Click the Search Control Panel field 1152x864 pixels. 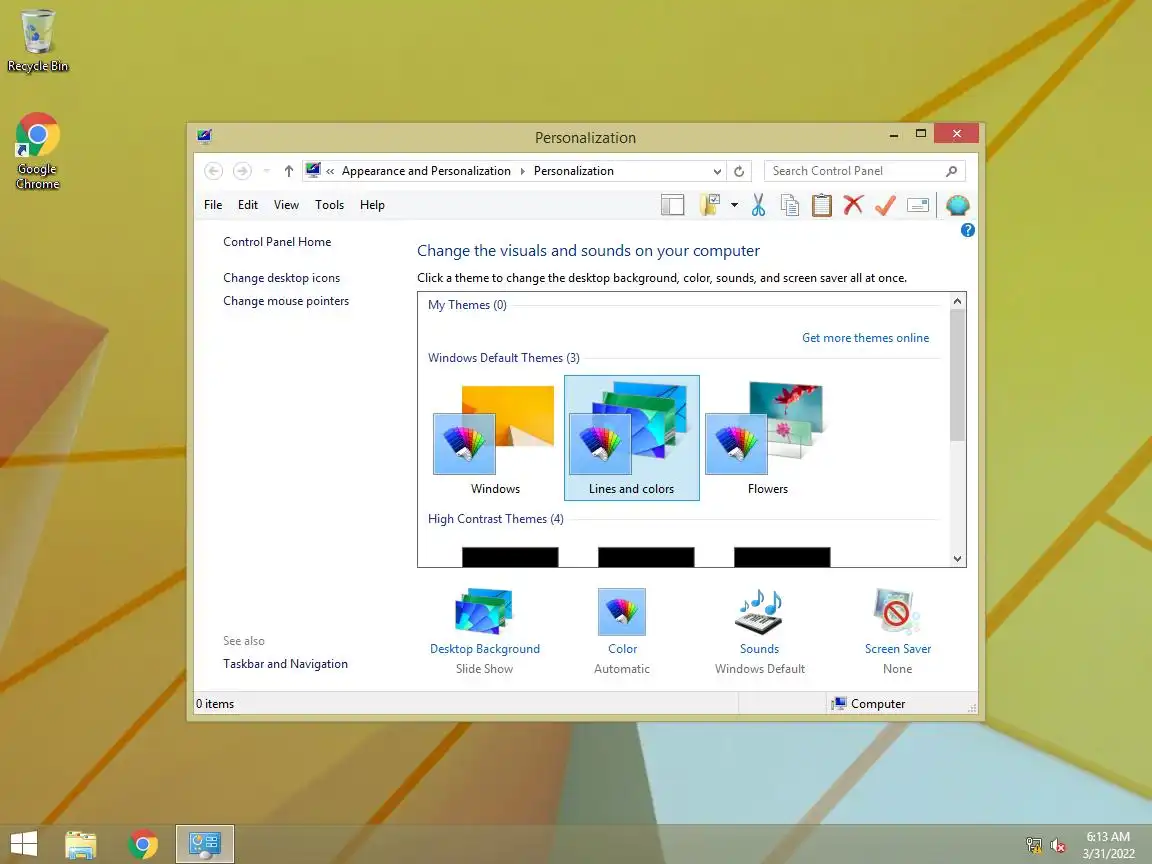click(864, 171)
